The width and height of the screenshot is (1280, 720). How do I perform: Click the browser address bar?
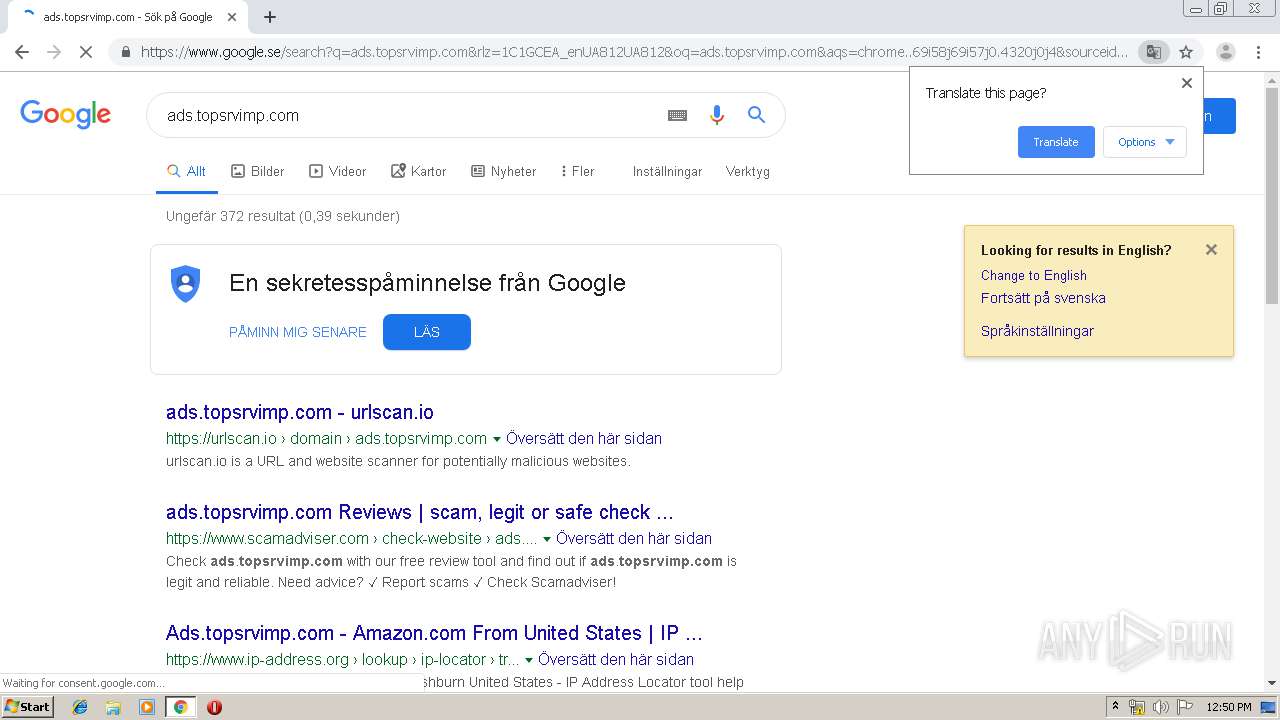point(633,52)
